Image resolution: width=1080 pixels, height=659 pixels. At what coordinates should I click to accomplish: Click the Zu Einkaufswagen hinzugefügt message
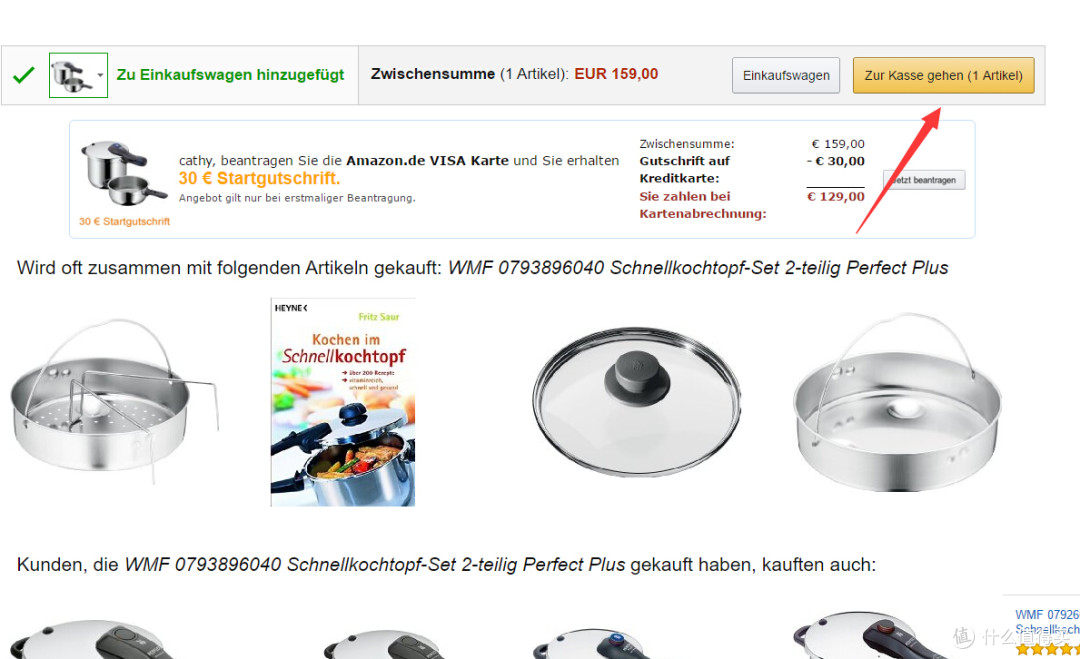230,74
